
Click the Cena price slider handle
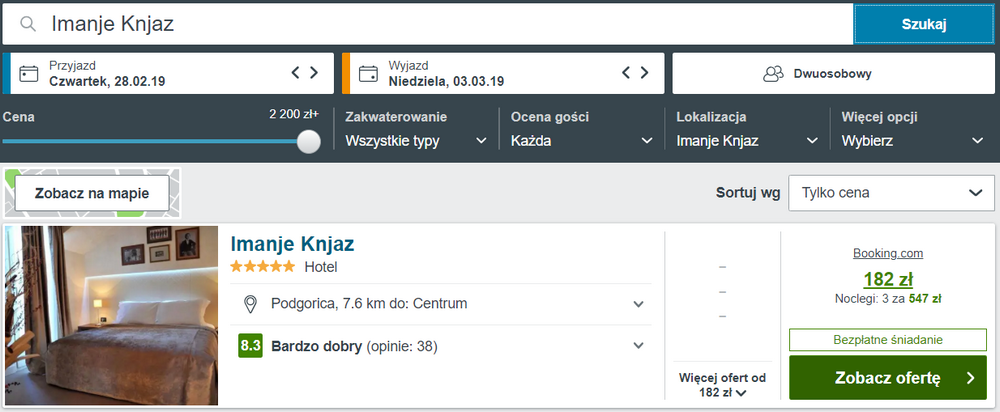pyautogui.click(x=309, y=142)
